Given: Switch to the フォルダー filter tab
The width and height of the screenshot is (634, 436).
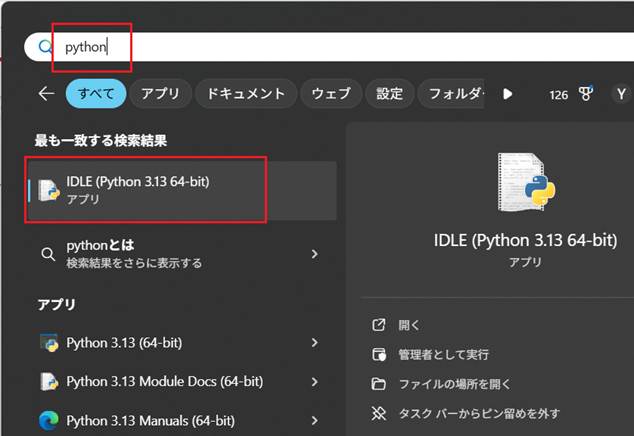Looking at the screenshot, I should tap(451, 94).
